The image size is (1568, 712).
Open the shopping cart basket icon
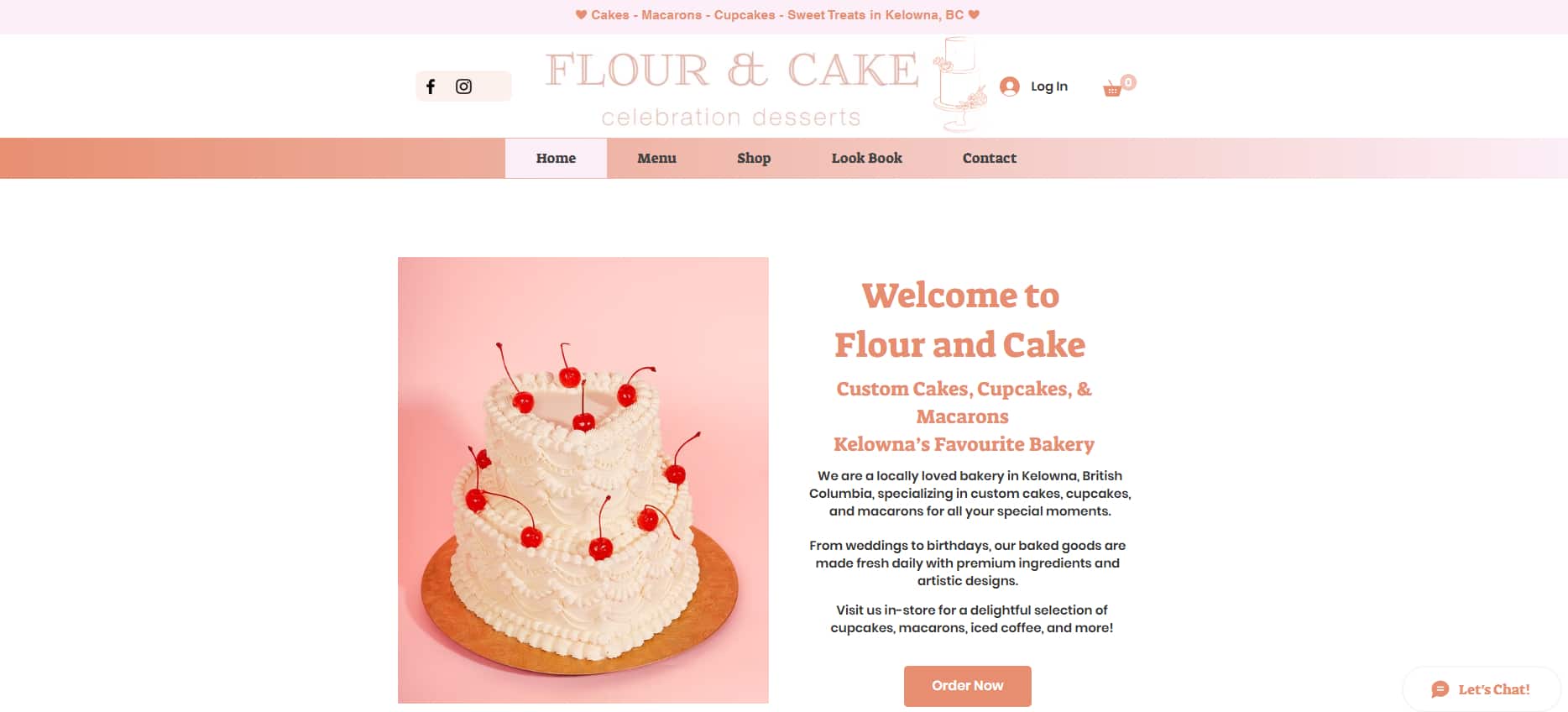(x=1112, y=89)
